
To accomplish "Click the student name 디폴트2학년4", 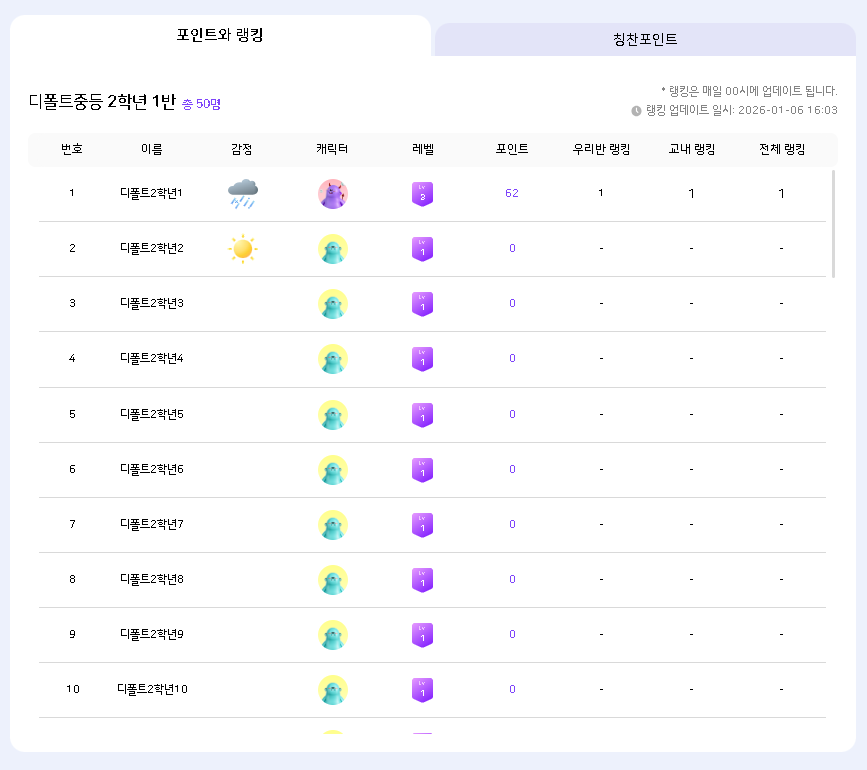I will pos(152,358).
